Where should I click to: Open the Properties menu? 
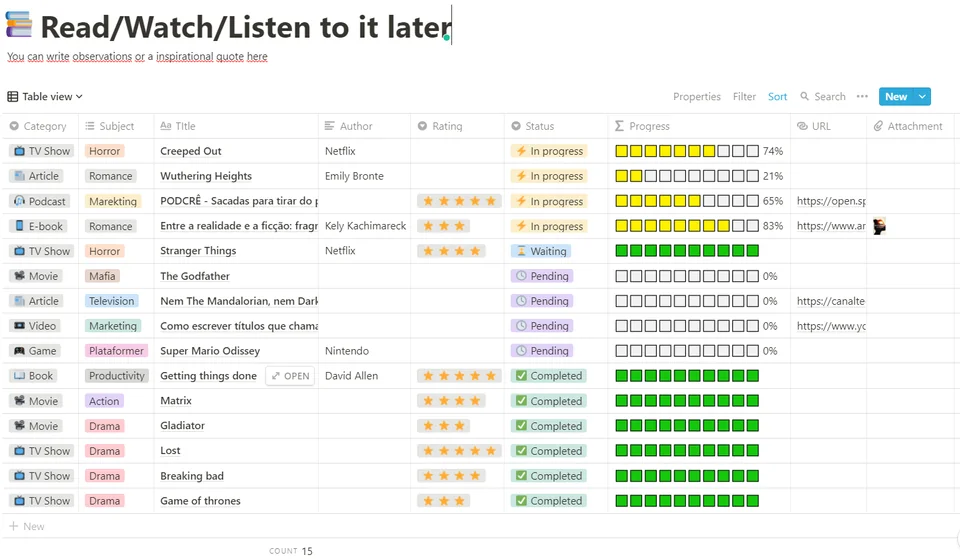(697, 97)
